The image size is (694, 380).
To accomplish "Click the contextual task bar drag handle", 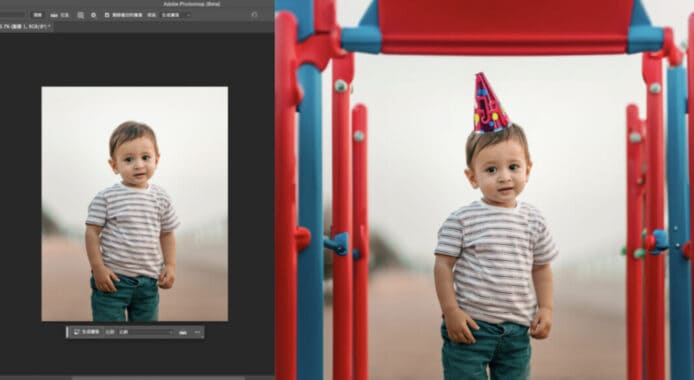I will (68, 332).
